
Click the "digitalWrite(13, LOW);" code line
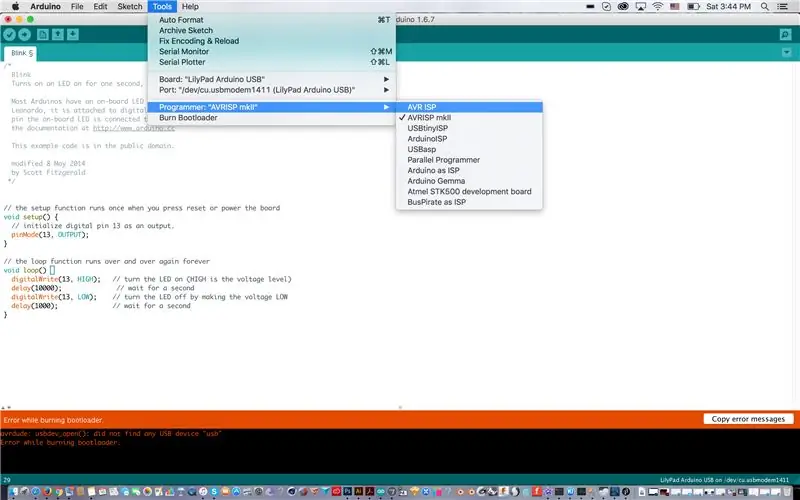54,297
